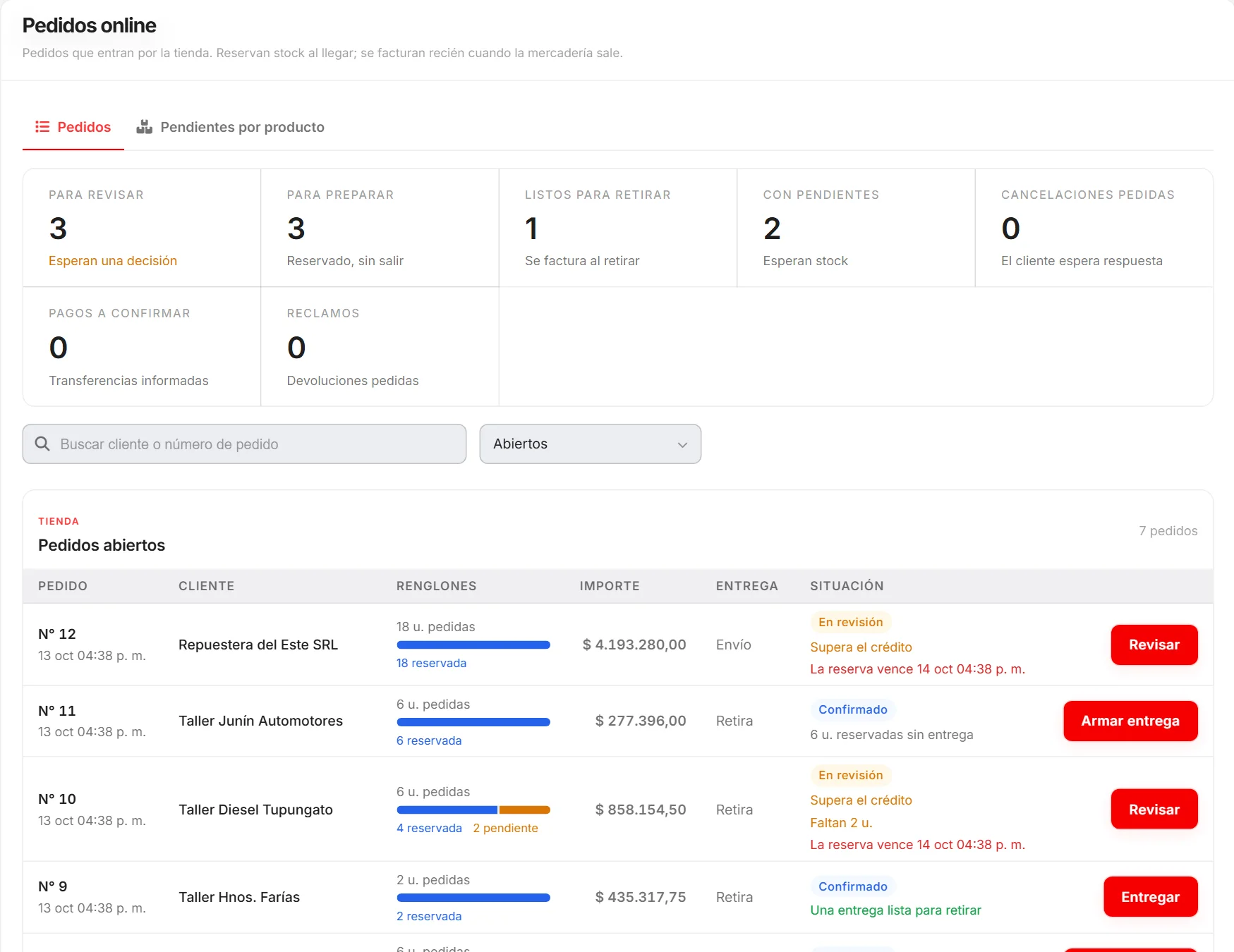Click the boxes icon beside Pendientes por producto
This screenshot has height=952, width=1234.
tap(145, 127)
